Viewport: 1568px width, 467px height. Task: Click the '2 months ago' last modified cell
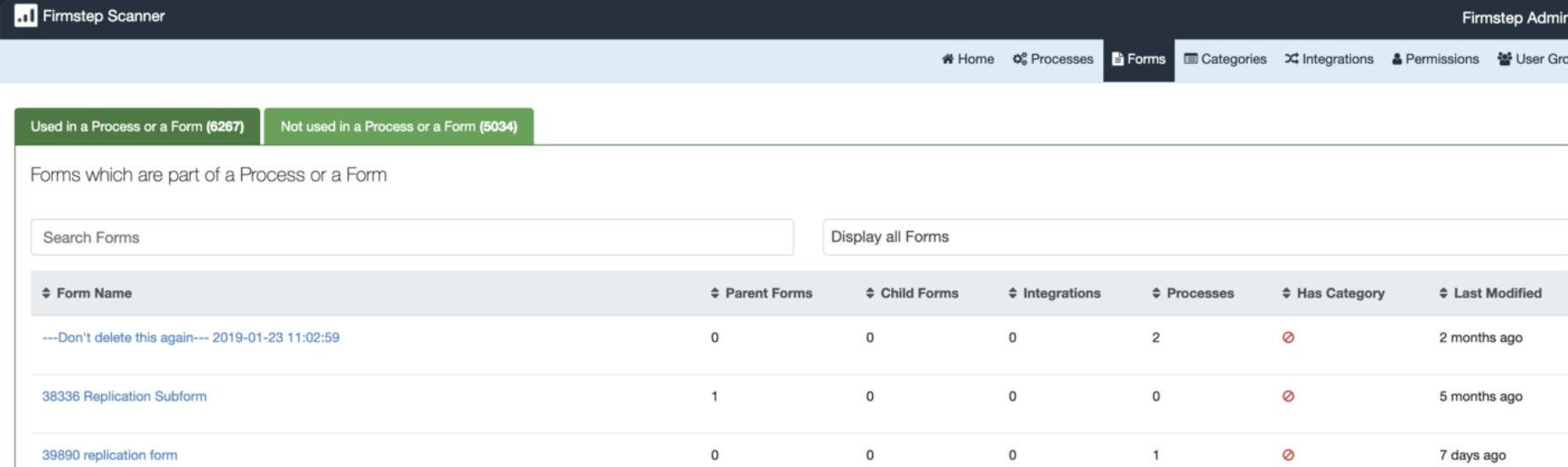coord(1481,338)
